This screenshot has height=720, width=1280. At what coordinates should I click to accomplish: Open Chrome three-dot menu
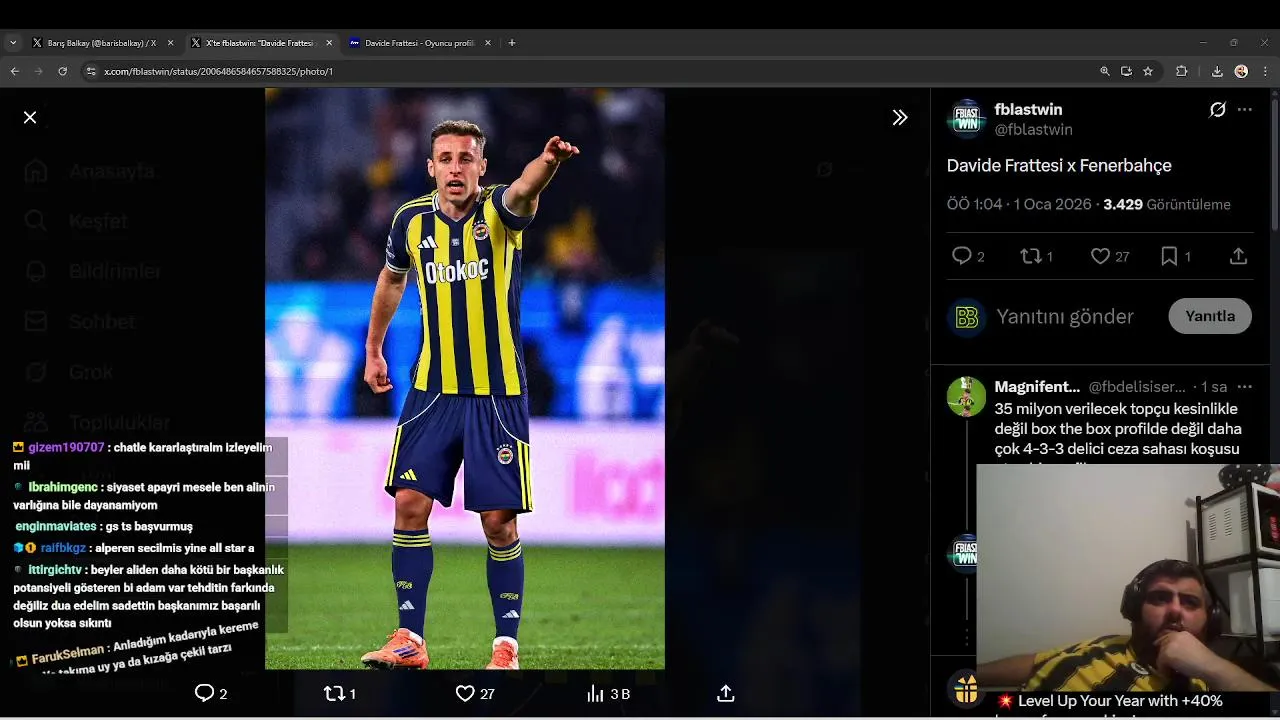pyautogui.click(x=1266, y=71)
